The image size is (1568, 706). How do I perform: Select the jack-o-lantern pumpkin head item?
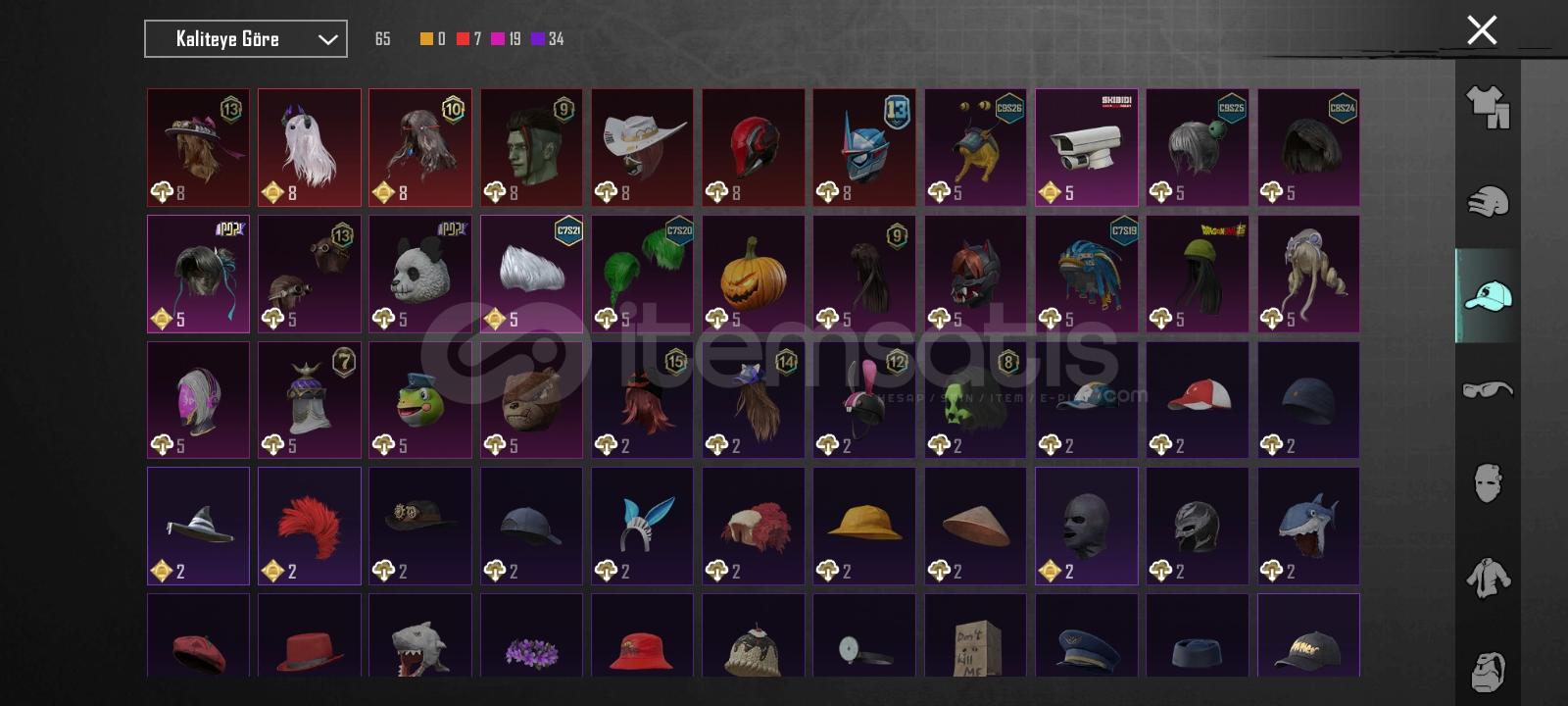(x=753, y=274)
